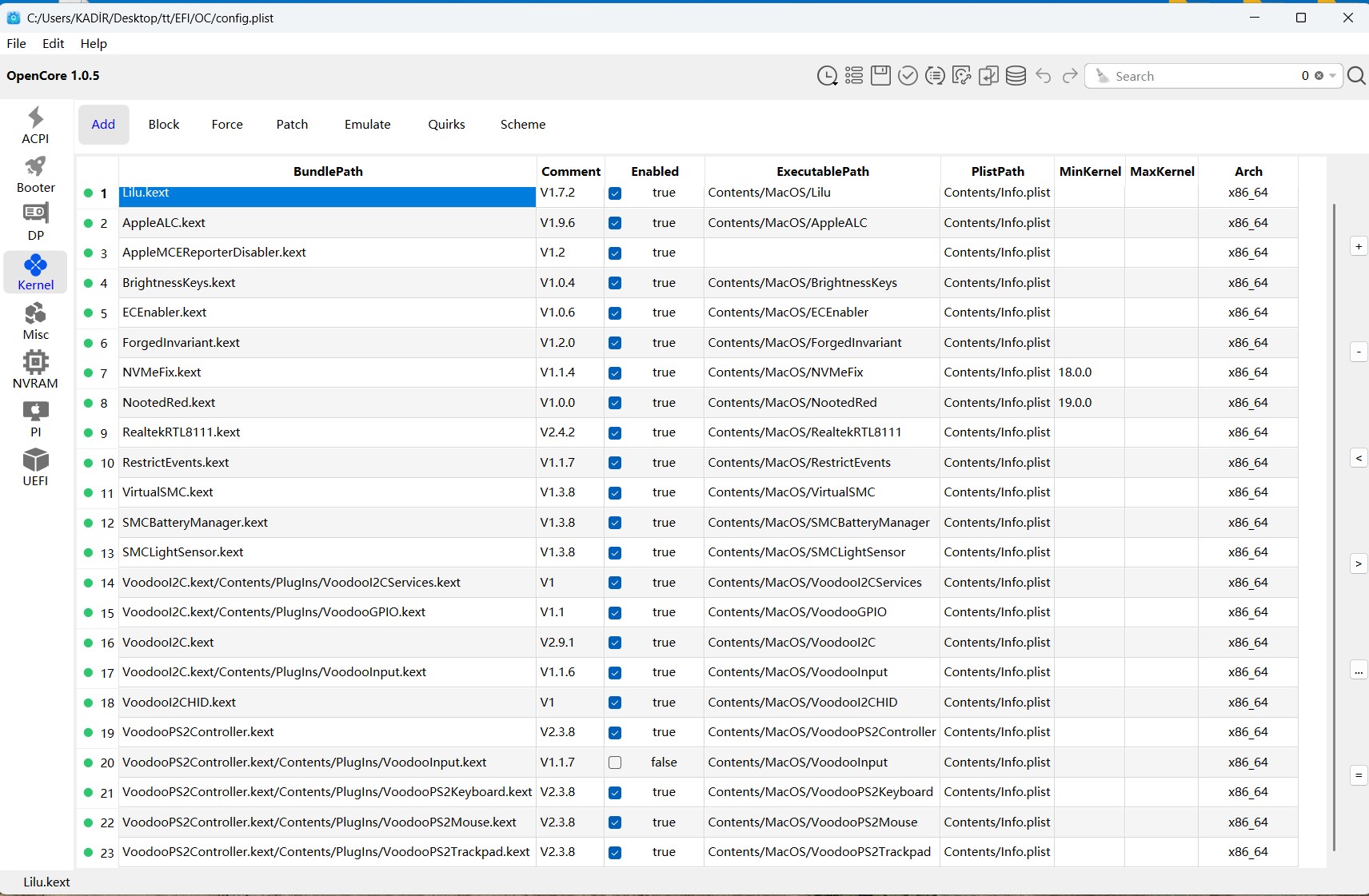The image size is (1369, 896).
Task: Click the save floppy disk icon
Action: point(880,76)
